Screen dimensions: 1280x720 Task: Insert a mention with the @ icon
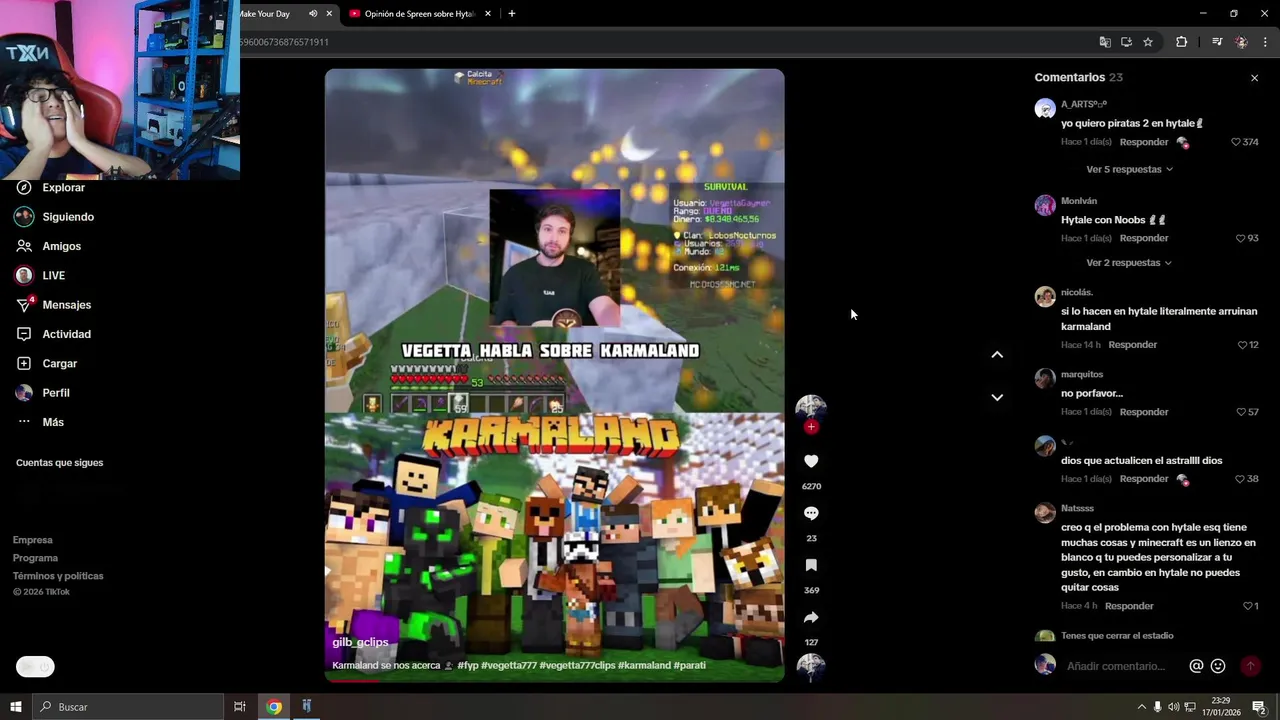coord(1196,666)
